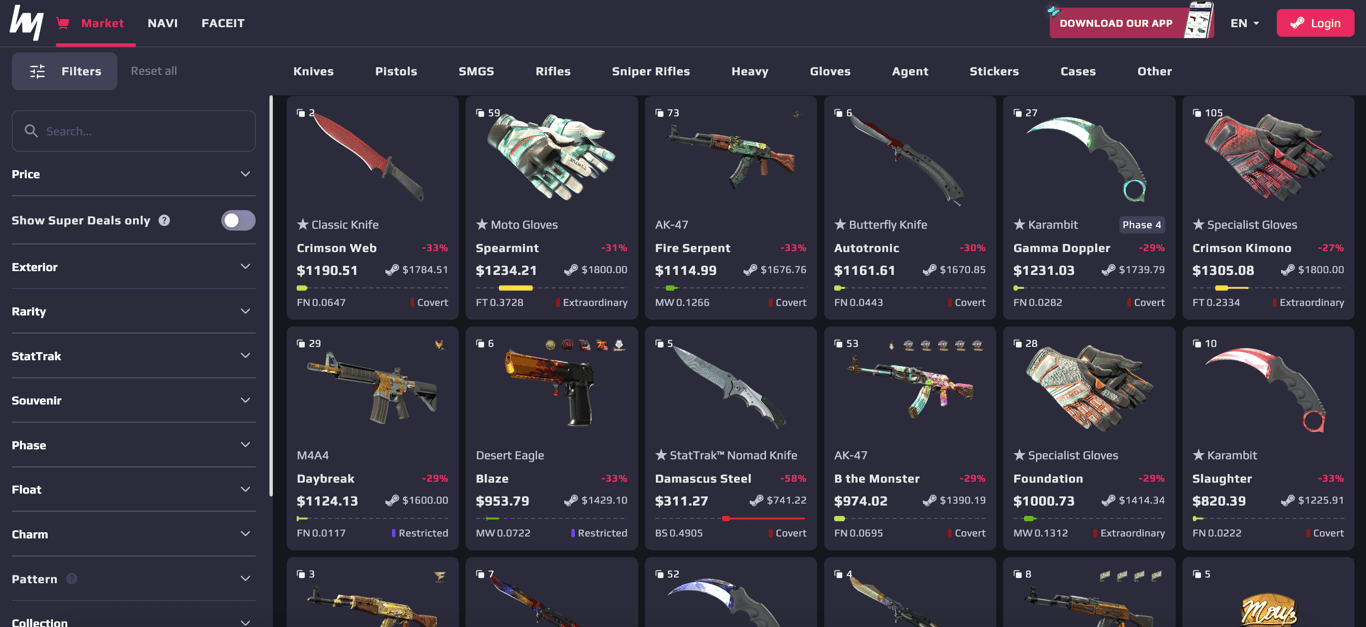Click the Pattern info question mark icon
This screenshot has width=1366, height=627.
tap(72, 579)
